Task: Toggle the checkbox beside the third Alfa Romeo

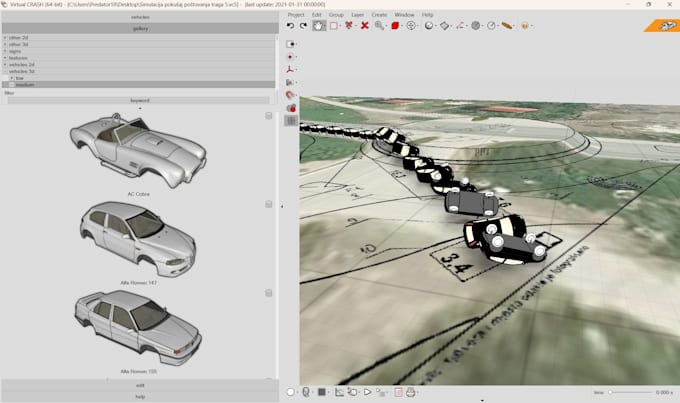Action: (269, 293)
